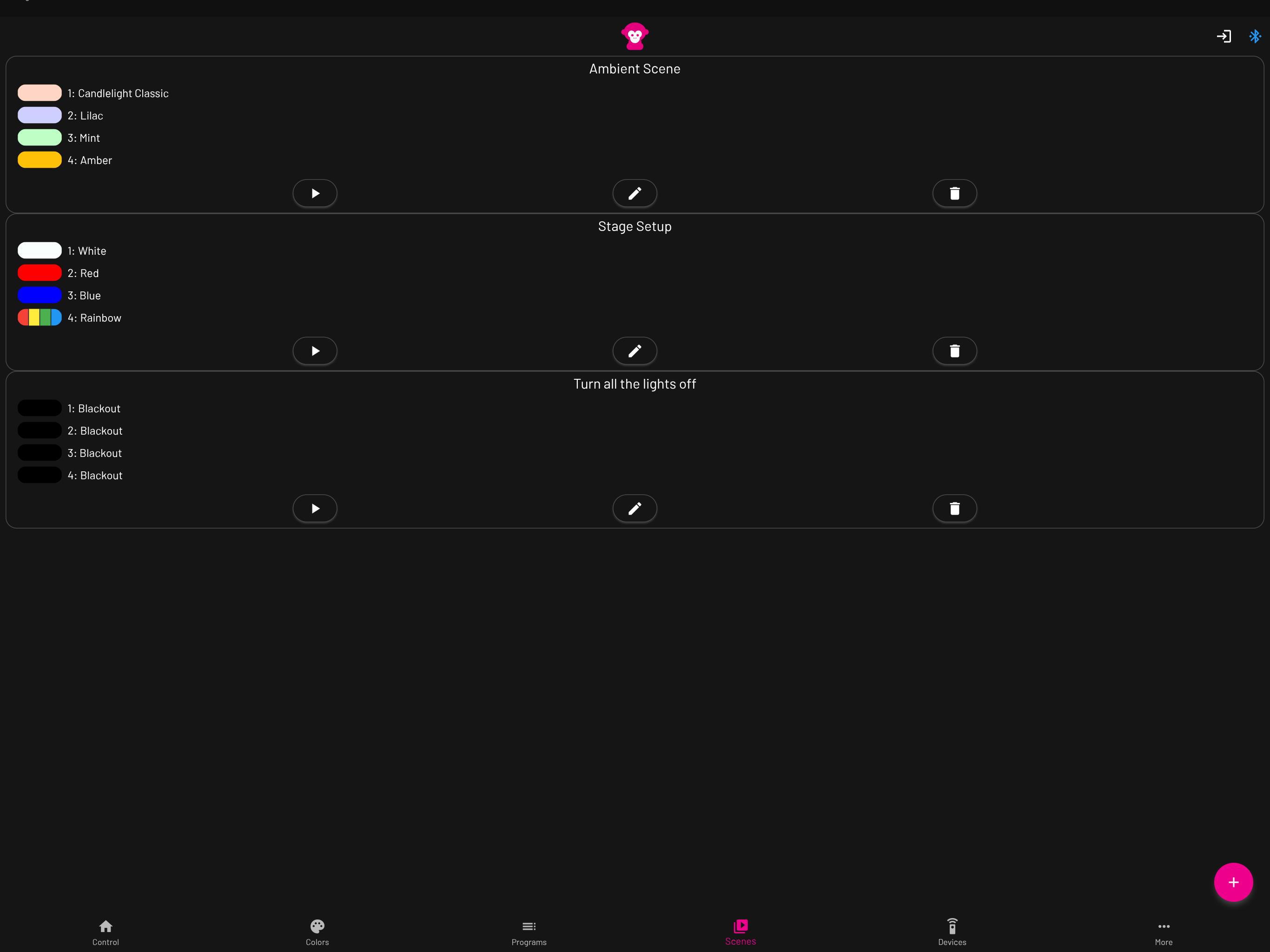Navigate to the Scenes tab

[x=740, y=930]
